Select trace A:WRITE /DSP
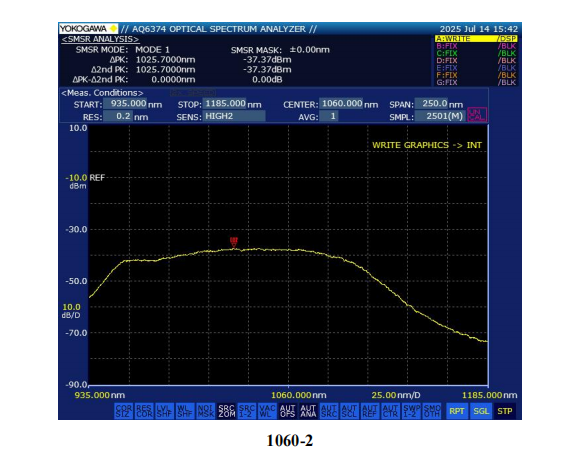 coord(476,39)
